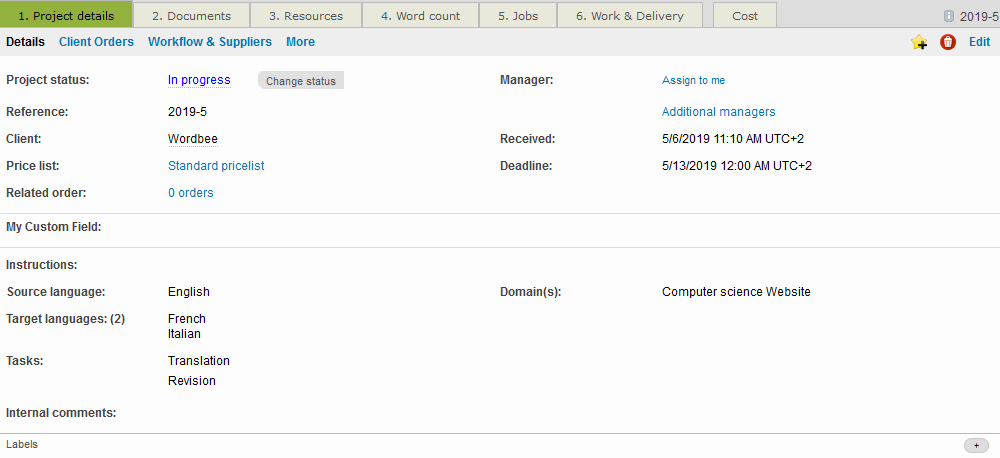Click the red trash delete icon
Image resolution: width=1000 pixels, height=458 pixels.
948,42
